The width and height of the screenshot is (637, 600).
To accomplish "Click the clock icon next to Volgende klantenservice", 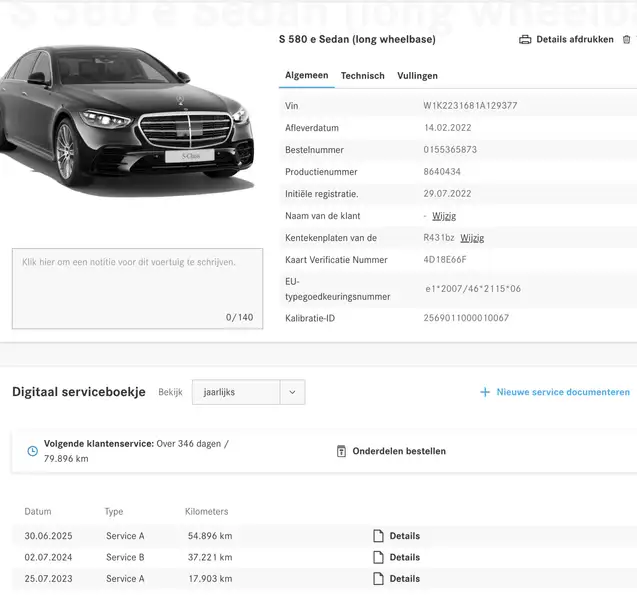I will click(x=32, y=451).
